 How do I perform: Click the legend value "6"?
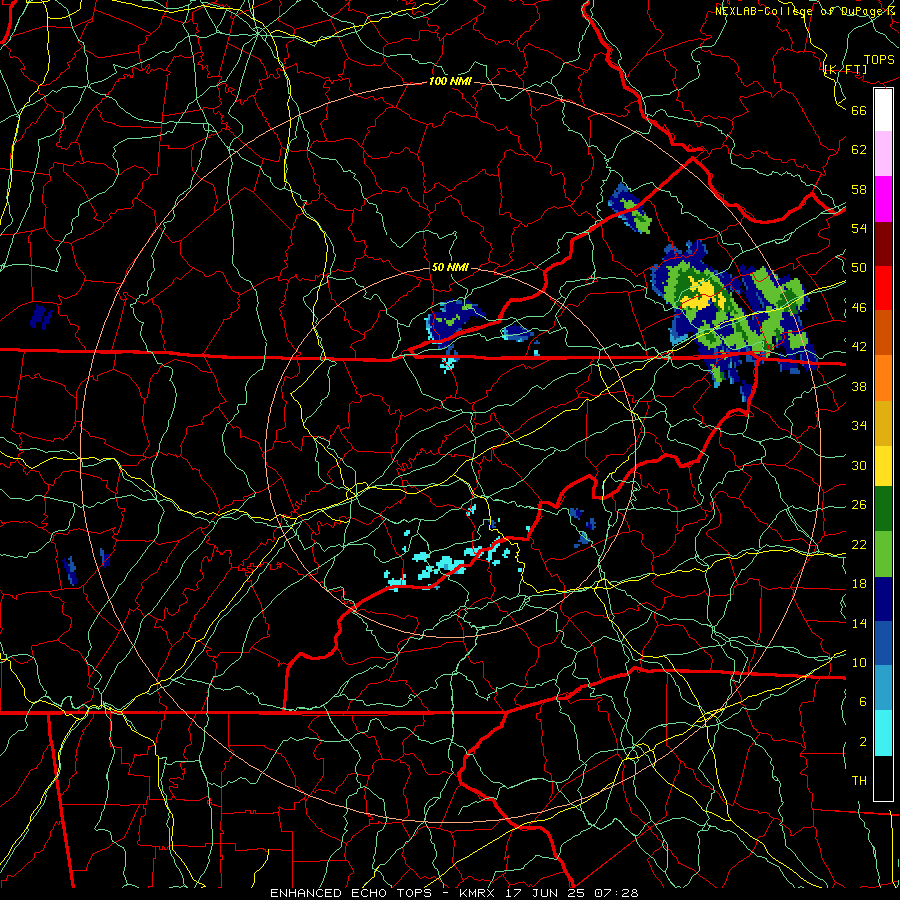click(863, 702)
